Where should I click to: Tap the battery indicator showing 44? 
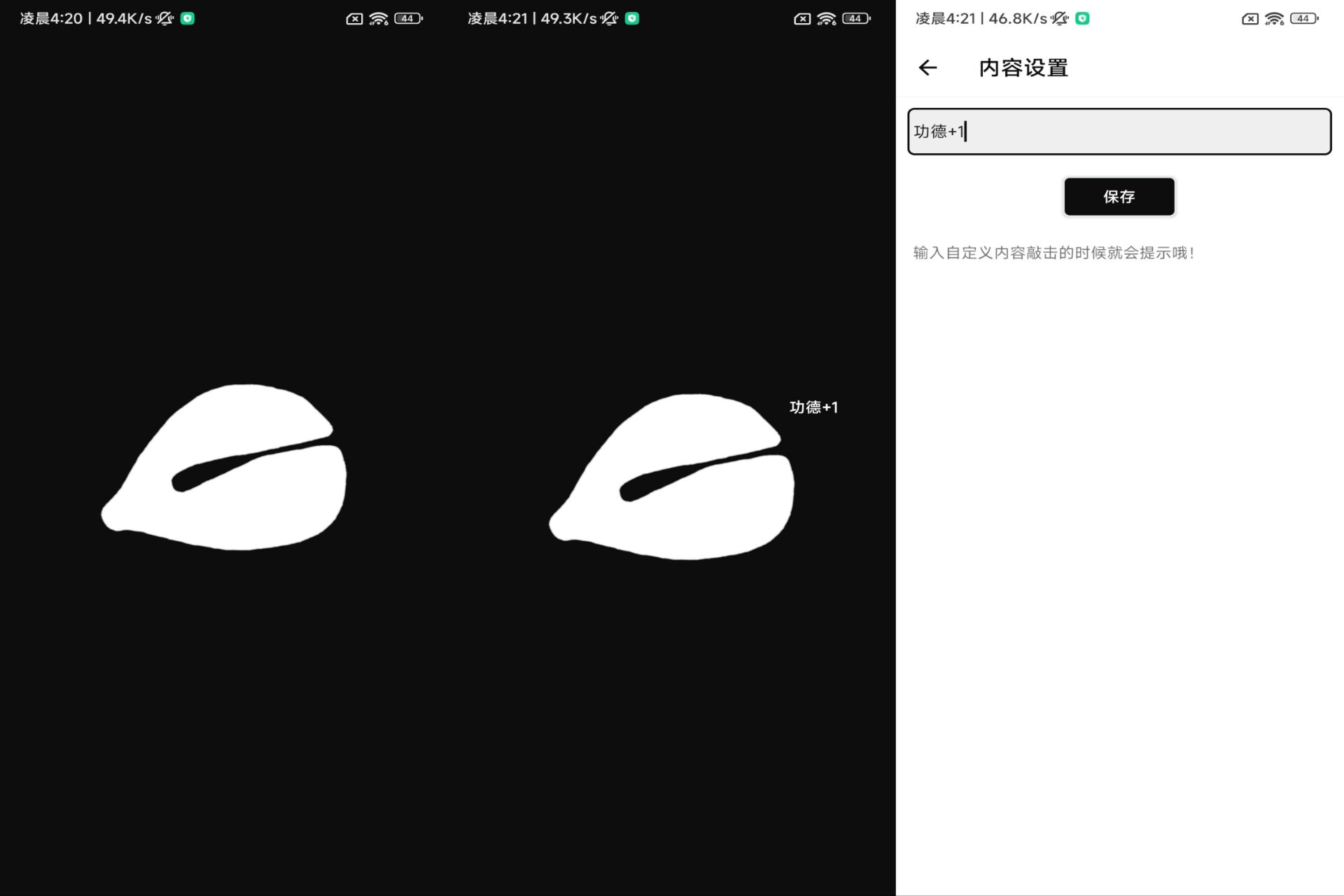[1303, 19]
